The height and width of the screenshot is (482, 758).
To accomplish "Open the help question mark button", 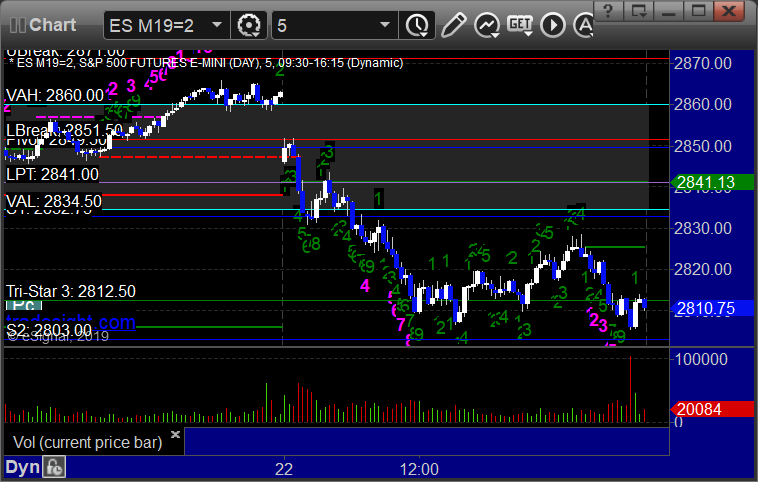I will [608, 11].
